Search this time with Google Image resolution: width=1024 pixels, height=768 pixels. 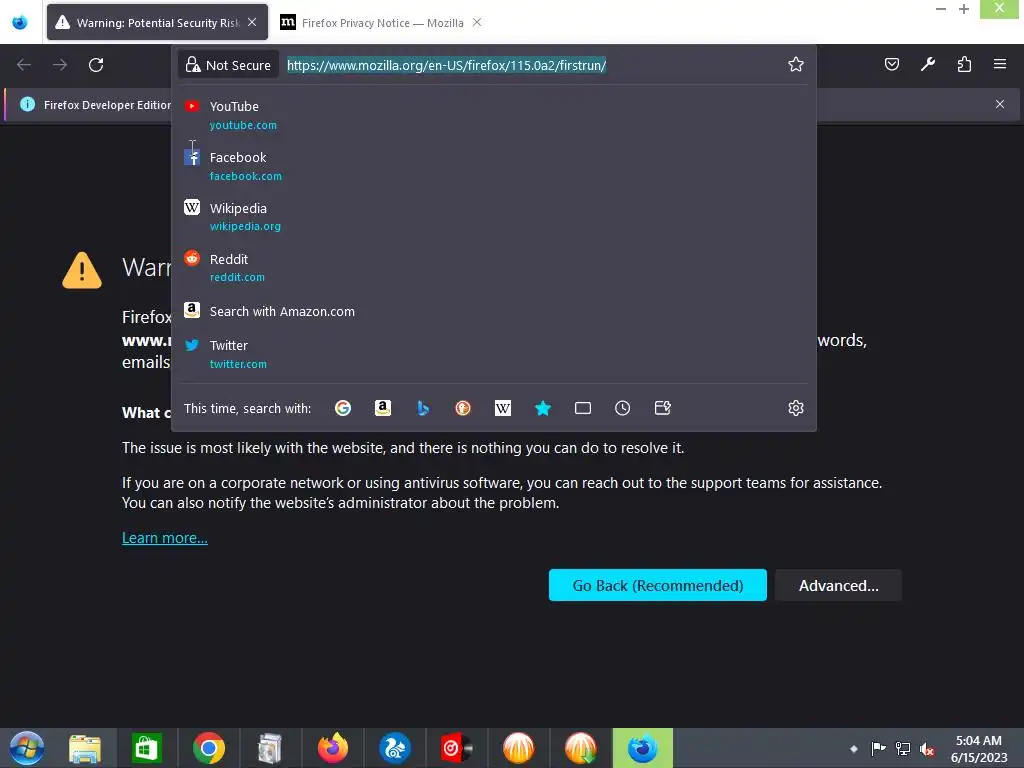343,408
